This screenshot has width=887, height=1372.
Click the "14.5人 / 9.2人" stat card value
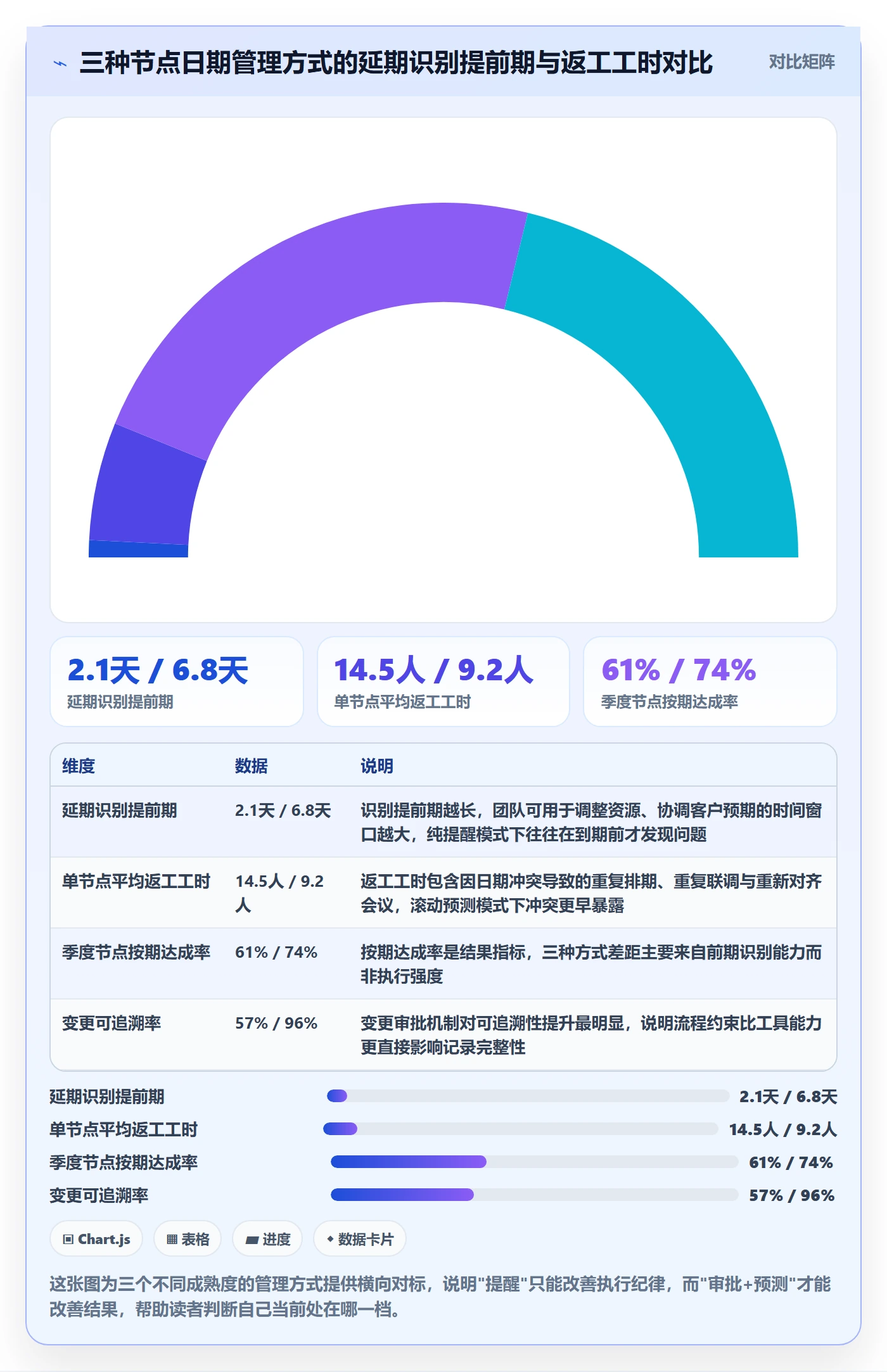434,670
